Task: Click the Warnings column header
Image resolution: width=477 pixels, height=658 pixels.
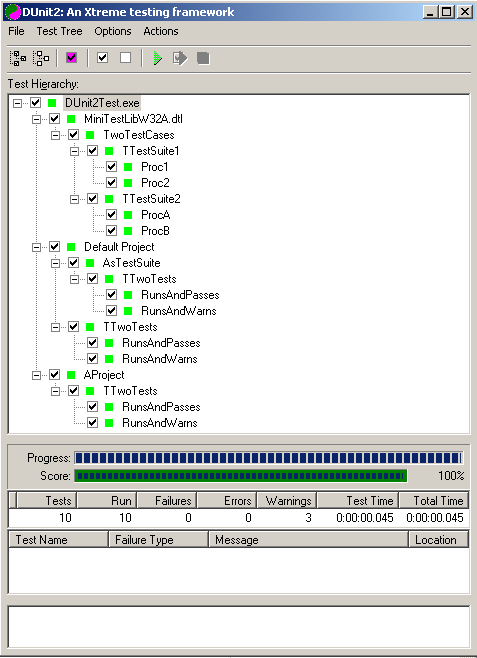Action: [x=287, y=501]
